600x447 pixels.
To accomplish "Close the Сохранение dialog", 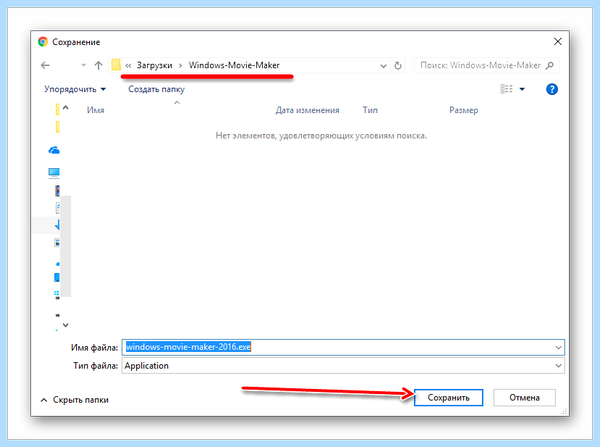I will 558,42.
